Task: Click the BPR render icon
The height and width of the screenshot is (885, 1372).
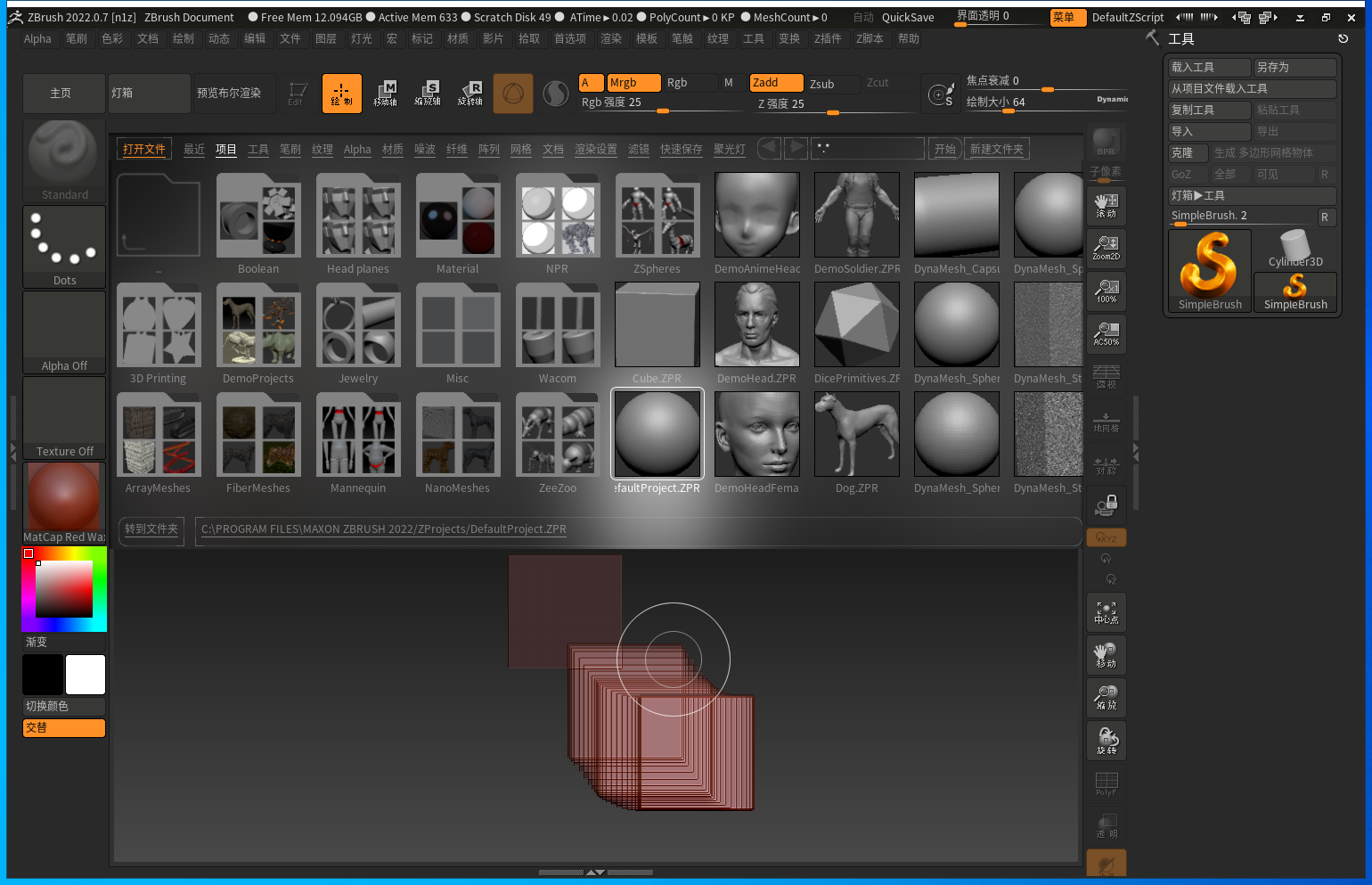Action: pyautogui.click(x=1106, y=143)
